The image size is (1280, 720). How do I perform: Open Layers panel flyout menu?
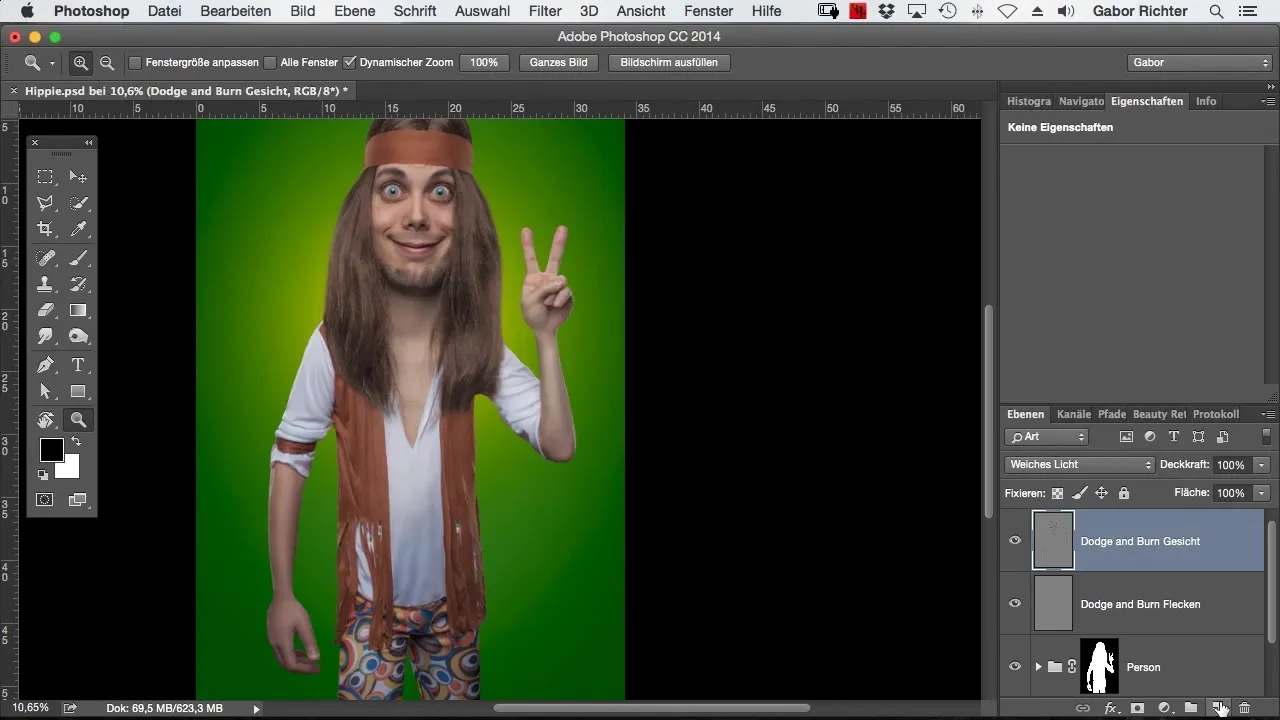click(x=1268, y=414)
